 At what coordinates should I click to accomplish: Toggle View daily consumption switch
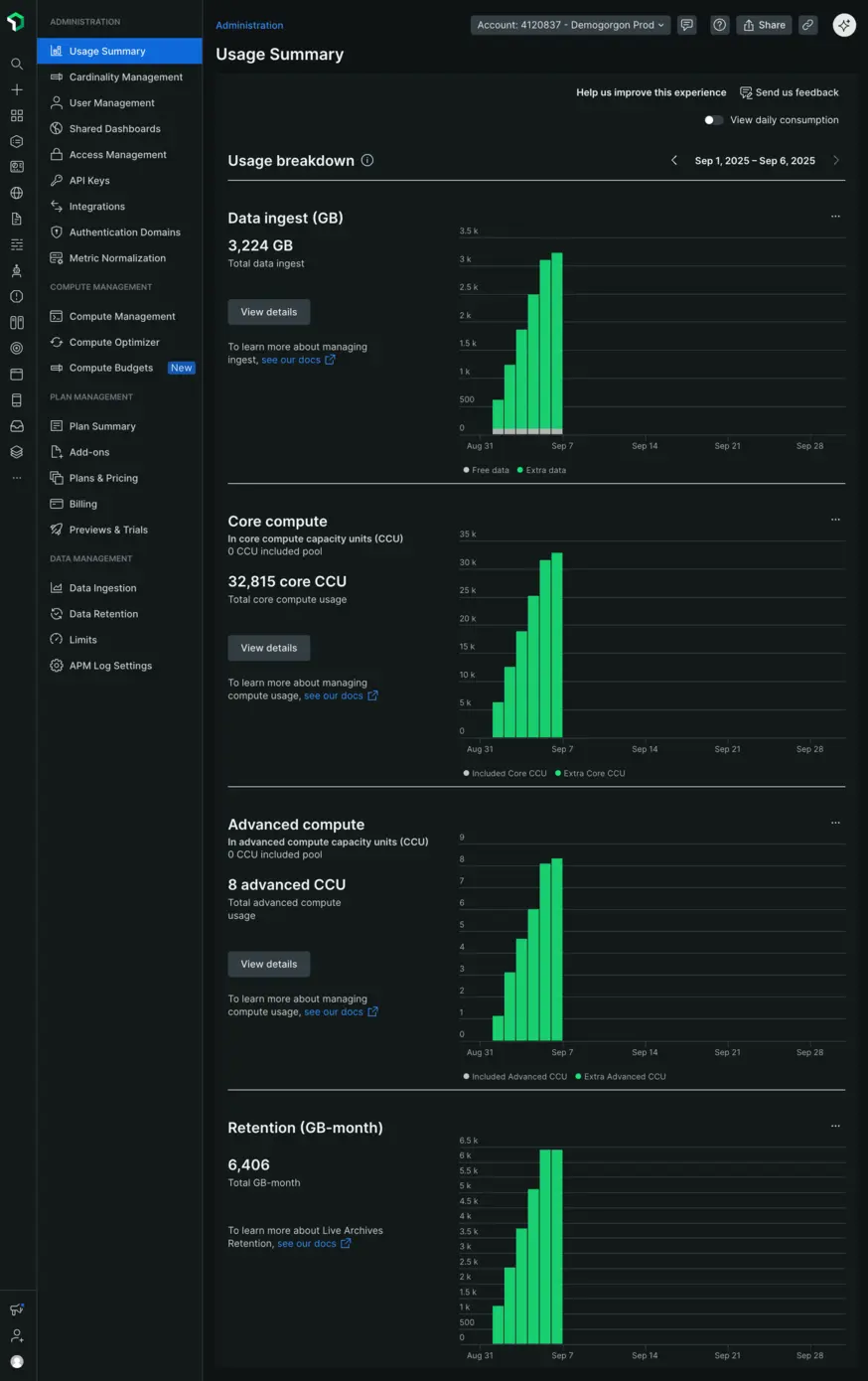click(713, 120)
